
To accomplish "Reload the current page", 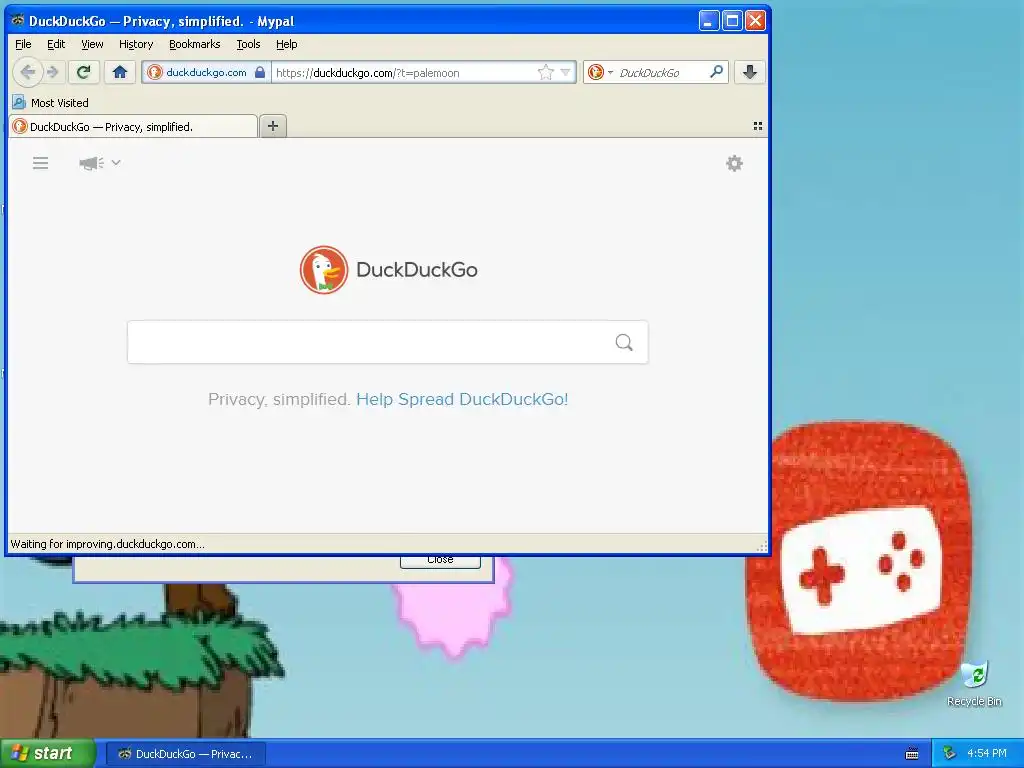I will pos(84,72).
